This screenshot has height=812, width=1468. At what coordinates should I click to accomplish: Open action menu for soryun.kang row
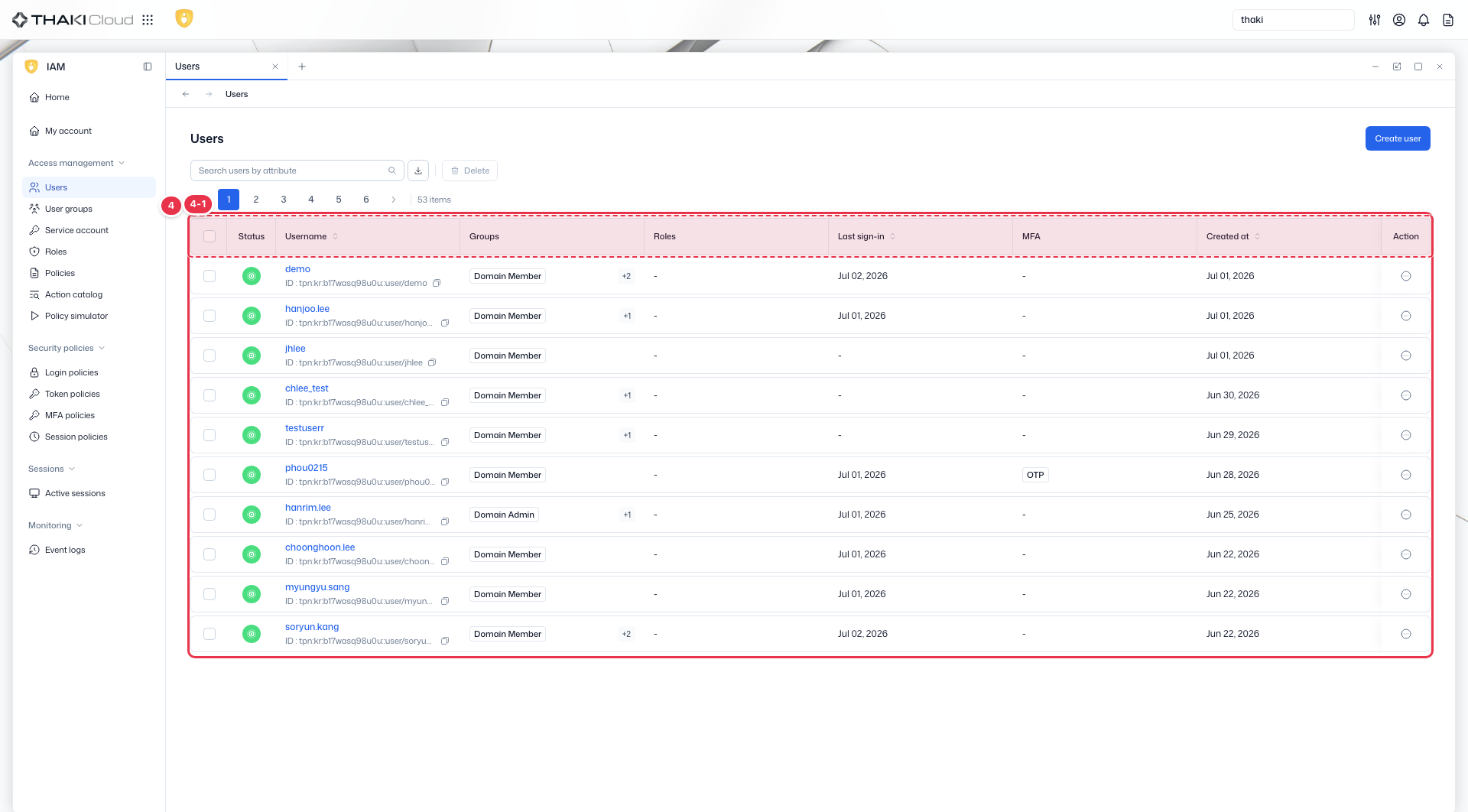click(x=1406, y=634)
